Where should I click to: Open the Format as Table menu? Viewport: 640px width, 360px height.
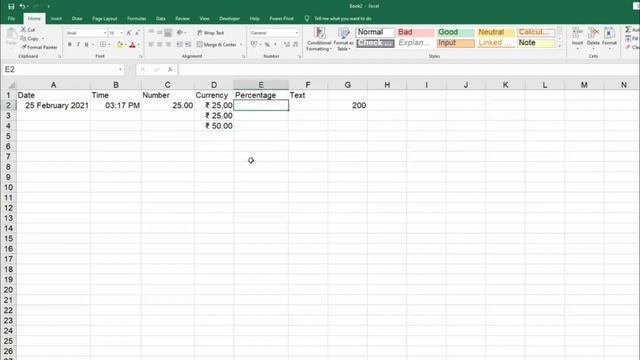click(x=344, y=39)
